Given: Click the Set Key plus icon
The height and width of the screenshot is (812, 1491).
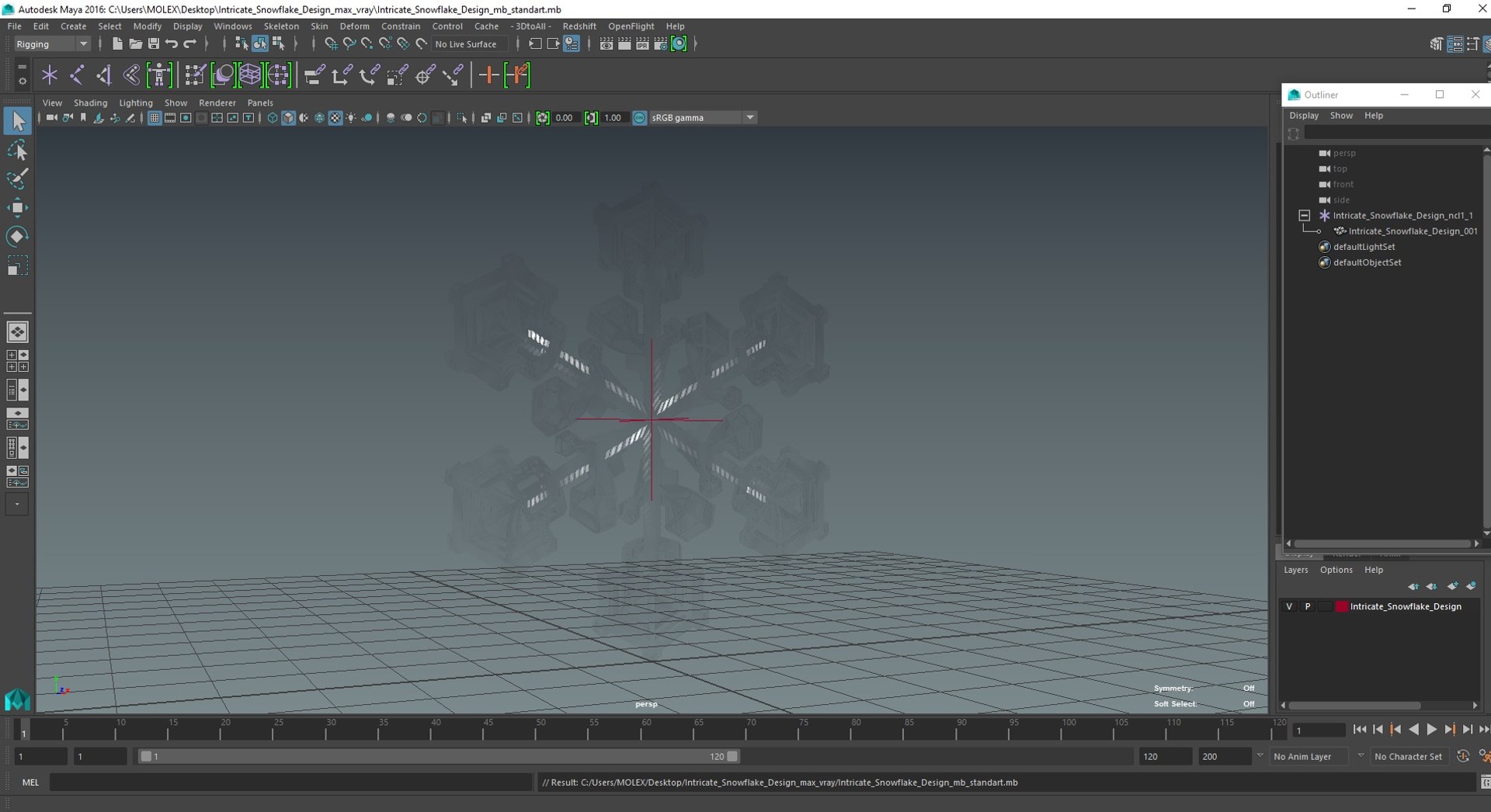Looking at the screenshot, I should [x=488, y=75].
